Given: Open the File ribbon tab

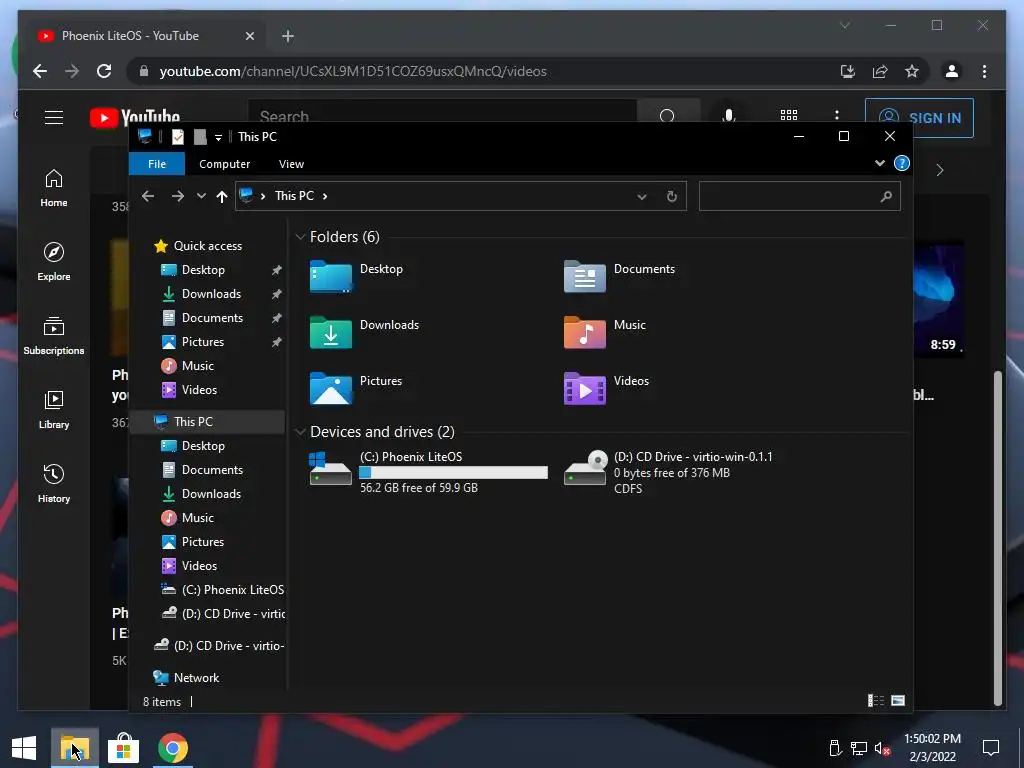Looking at the screenshot, I should tap(157, 164).
